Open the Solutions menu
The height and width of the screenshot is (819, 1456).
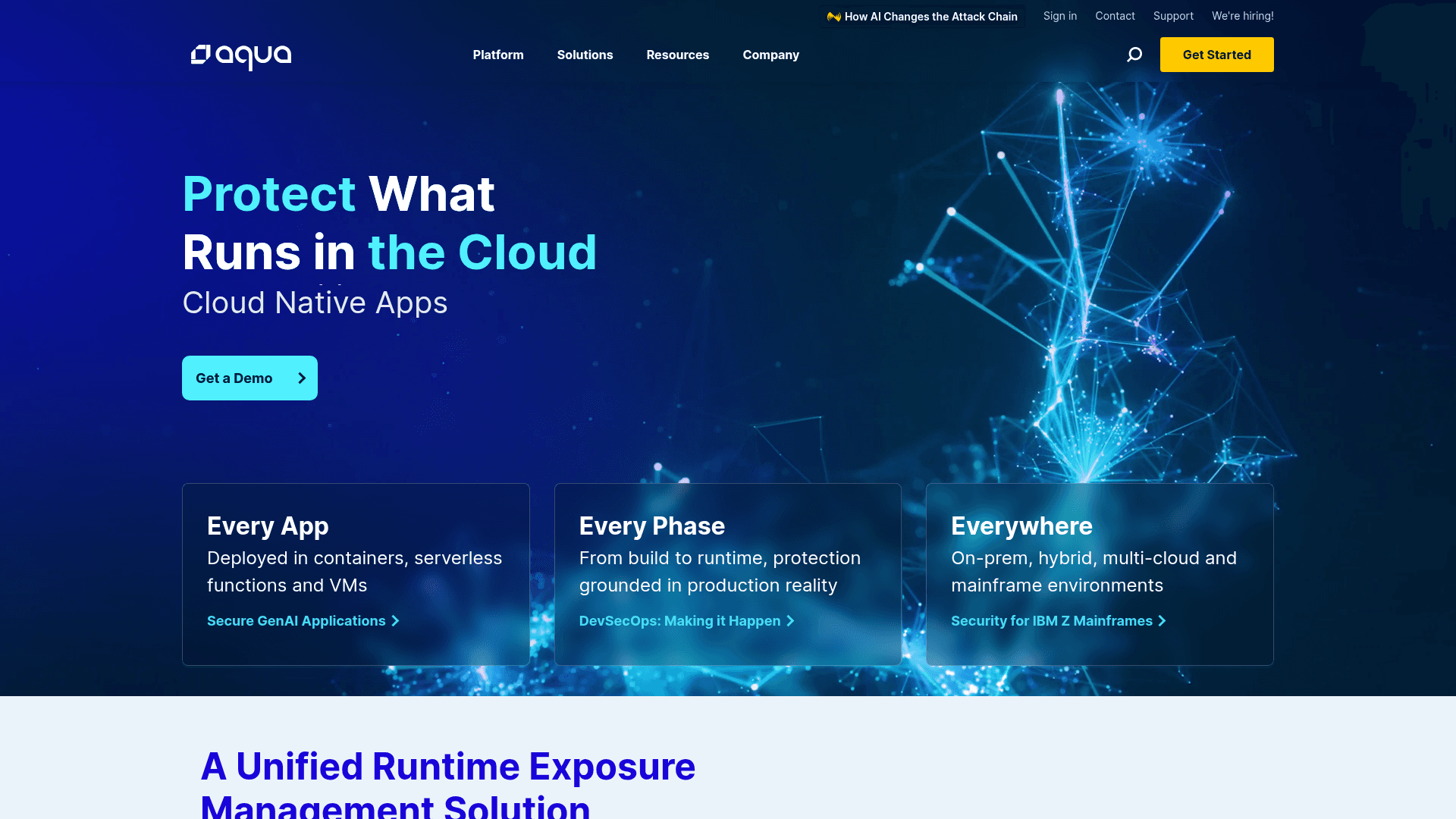pyautogui.click(x=585, y=55)
